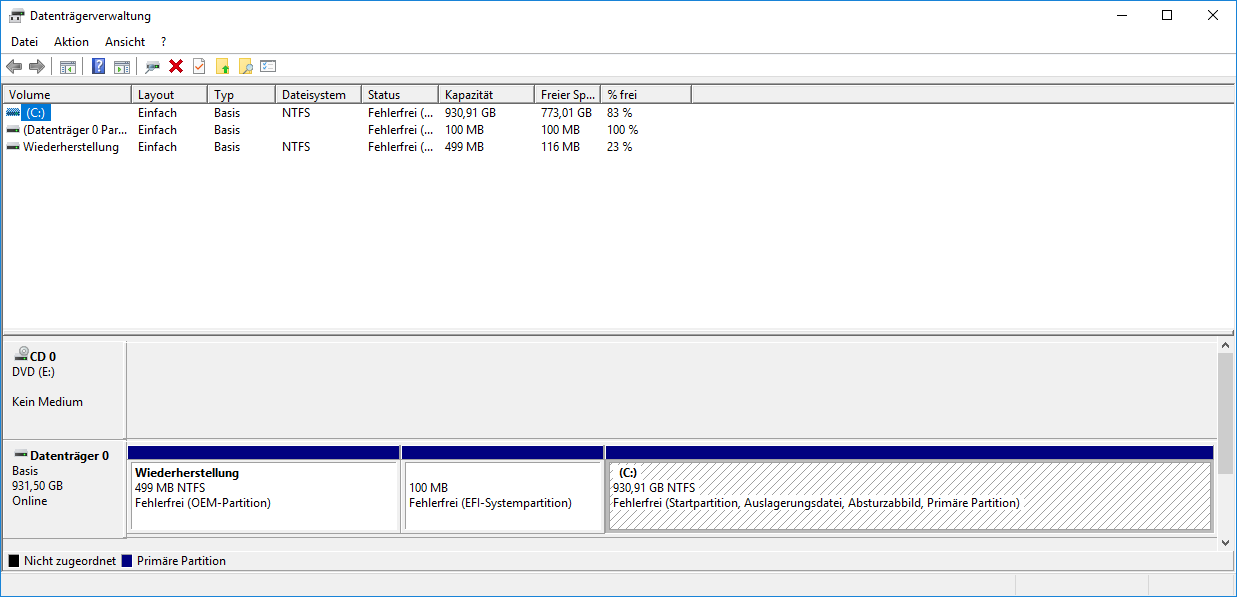Click the yellow page with green arrow icon
This screenshot has height=597, width=1237.
[222, 67]
